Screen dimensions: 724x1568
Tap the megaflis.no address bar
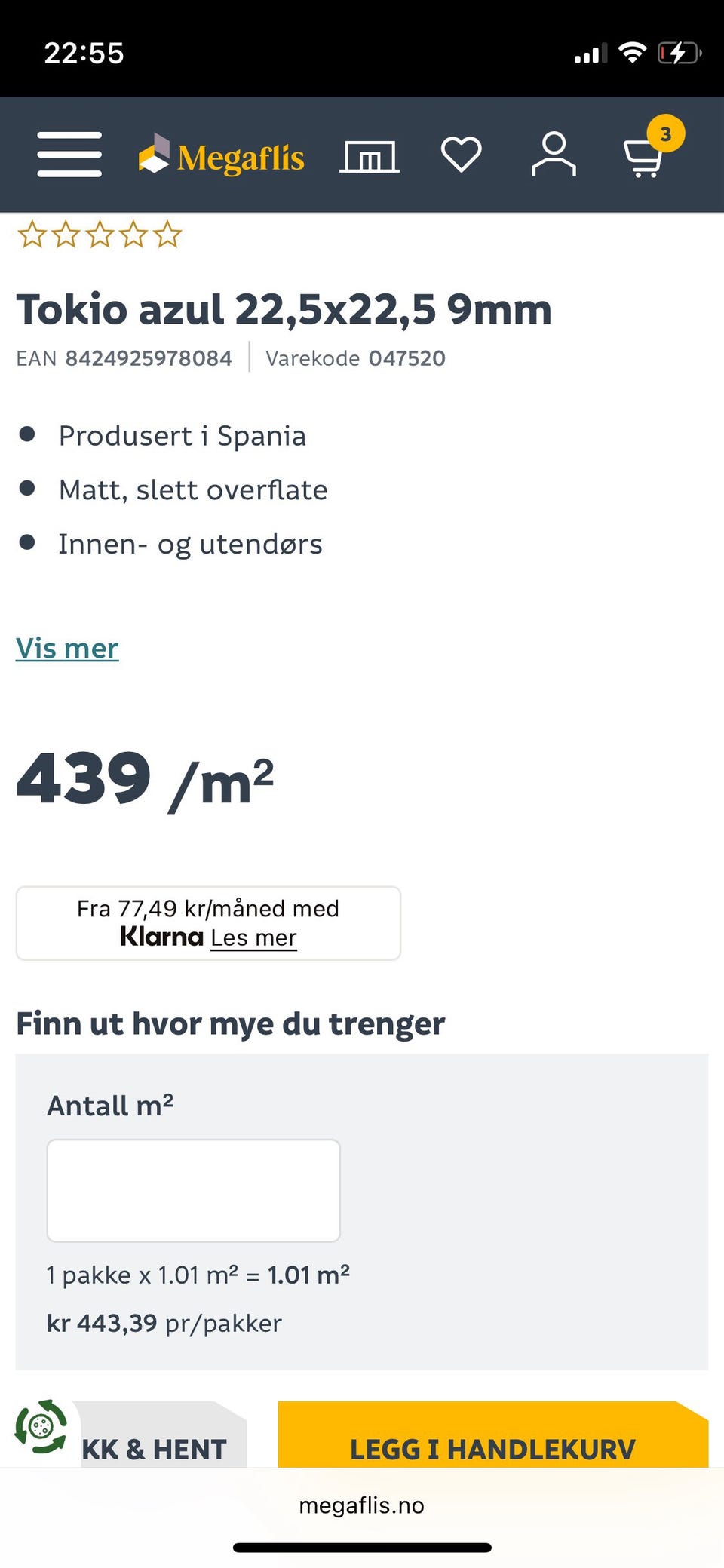coord(362,1505)
